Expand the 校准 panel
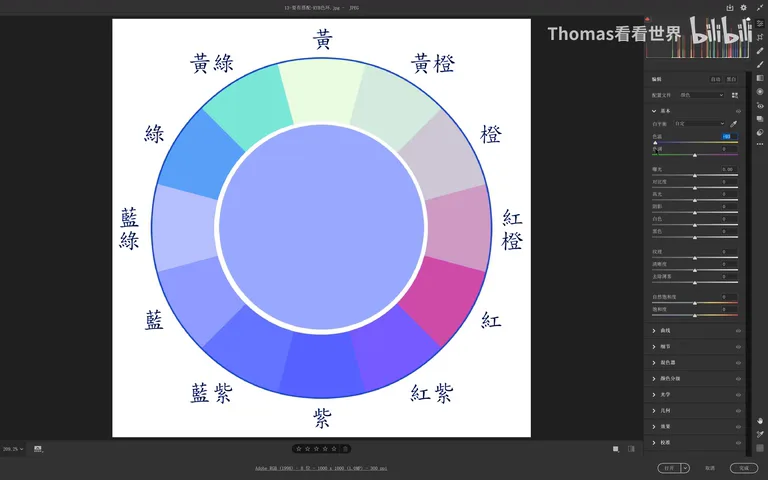 (x=654, y=443)
